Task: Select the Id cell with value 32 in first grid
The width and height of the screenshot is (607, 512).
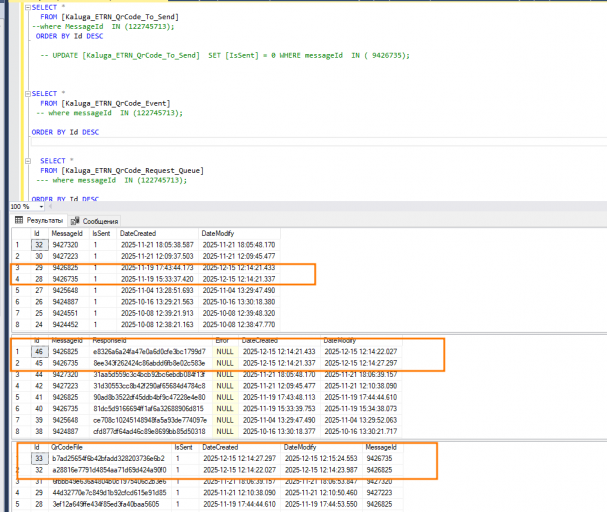Action: (x=39, y=245)
